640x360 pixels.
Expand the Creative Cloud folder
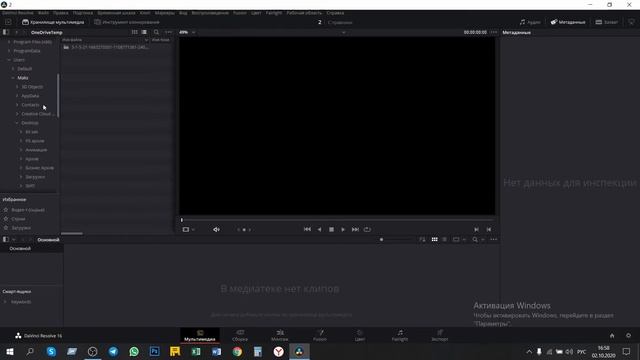(x=17, y=113)
